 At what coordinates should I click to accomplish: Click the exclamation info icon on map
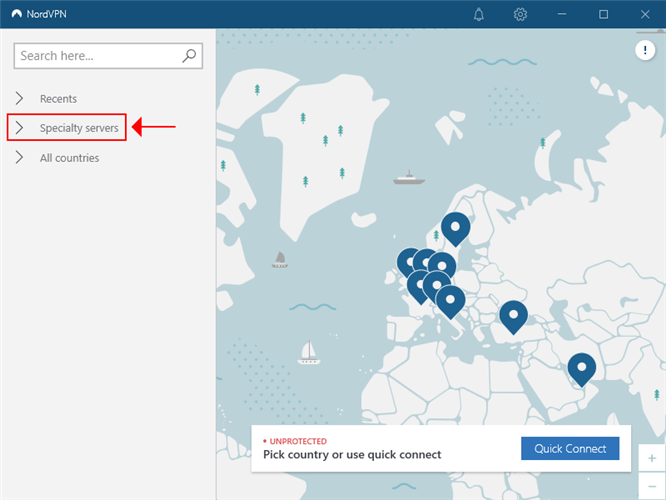648,51
